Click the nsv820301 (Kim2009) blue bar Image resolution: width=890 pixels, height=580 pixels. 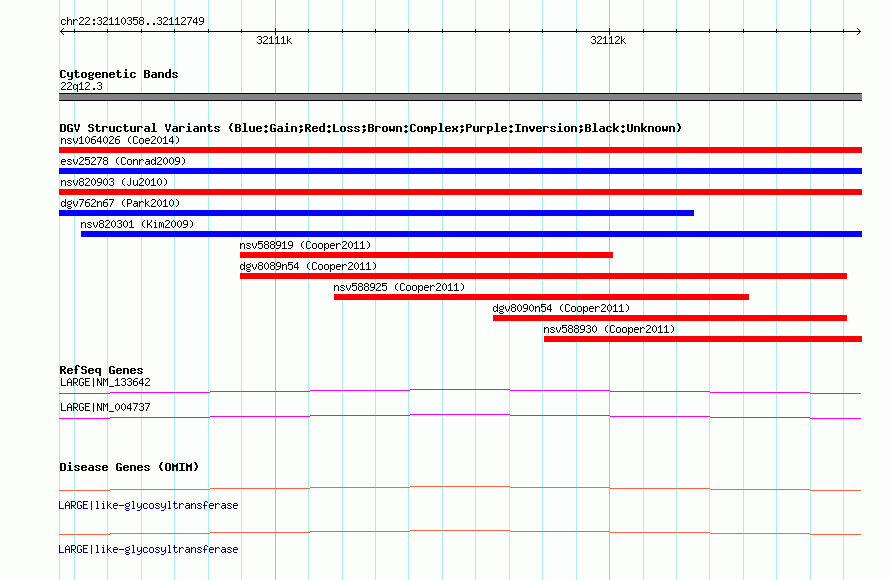(x=471, y=234)
